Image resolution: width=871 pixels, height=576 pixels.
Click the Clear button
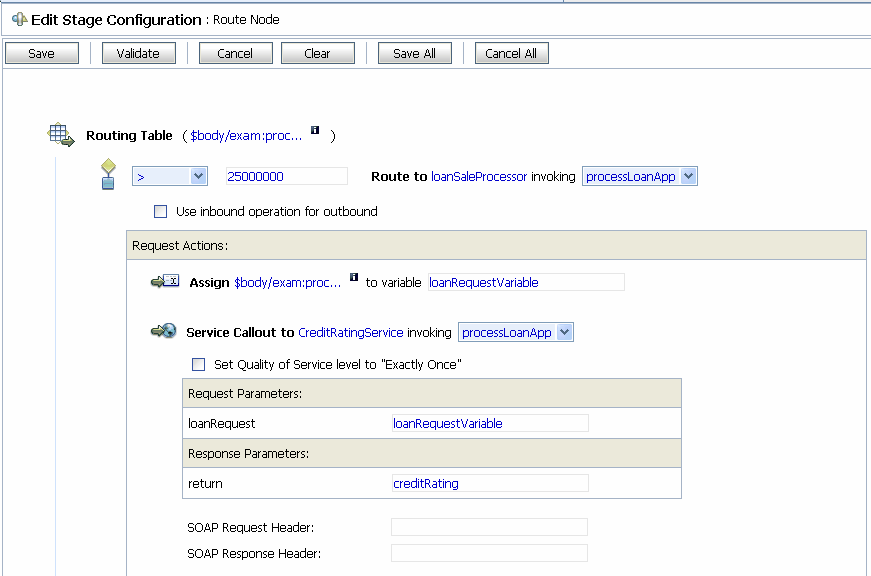(318, 53)
